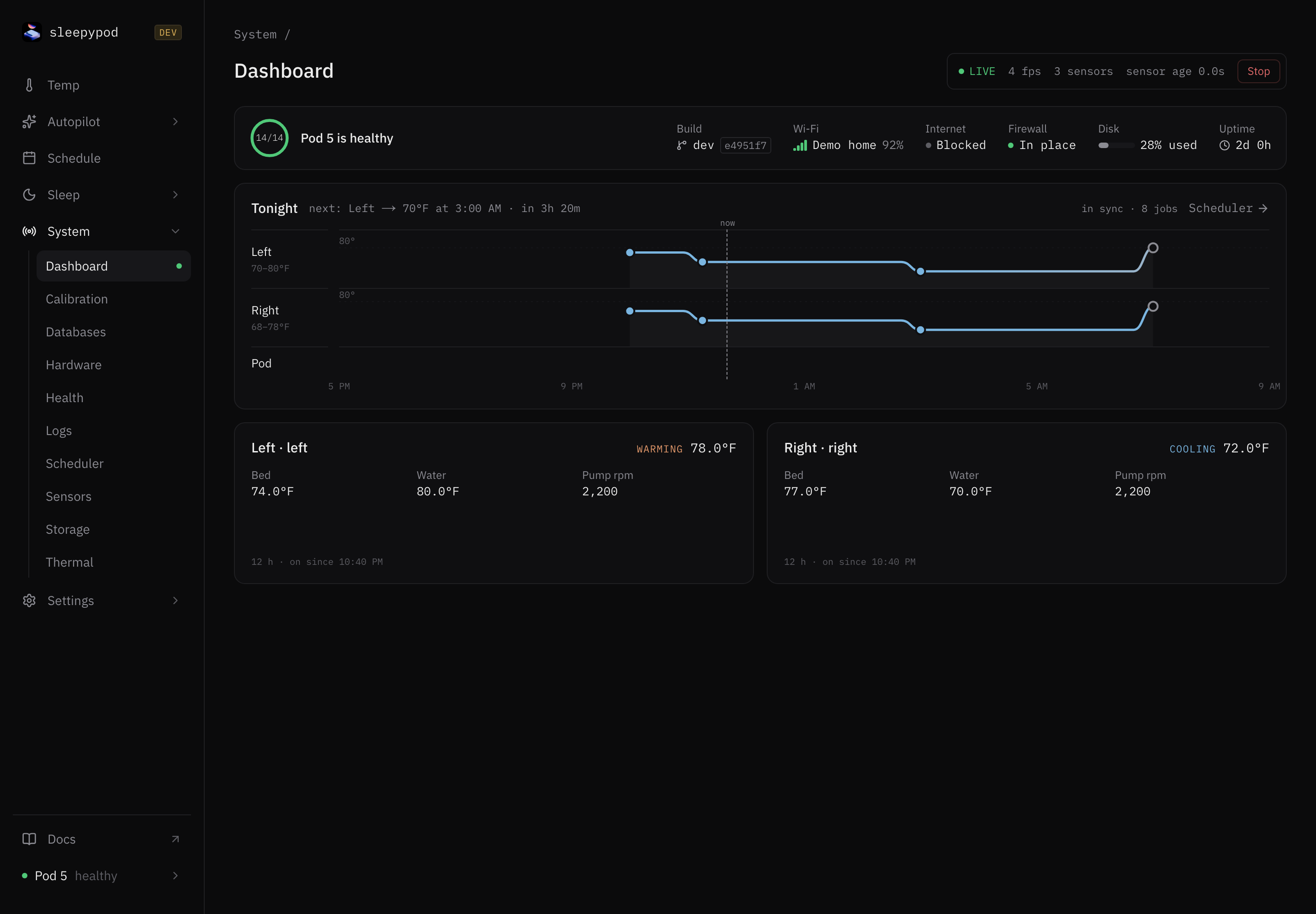Viewport: 1316px width, 914px height.
Task: Click the hollow end marker on Left timeline
Action: pos(1153,248)
